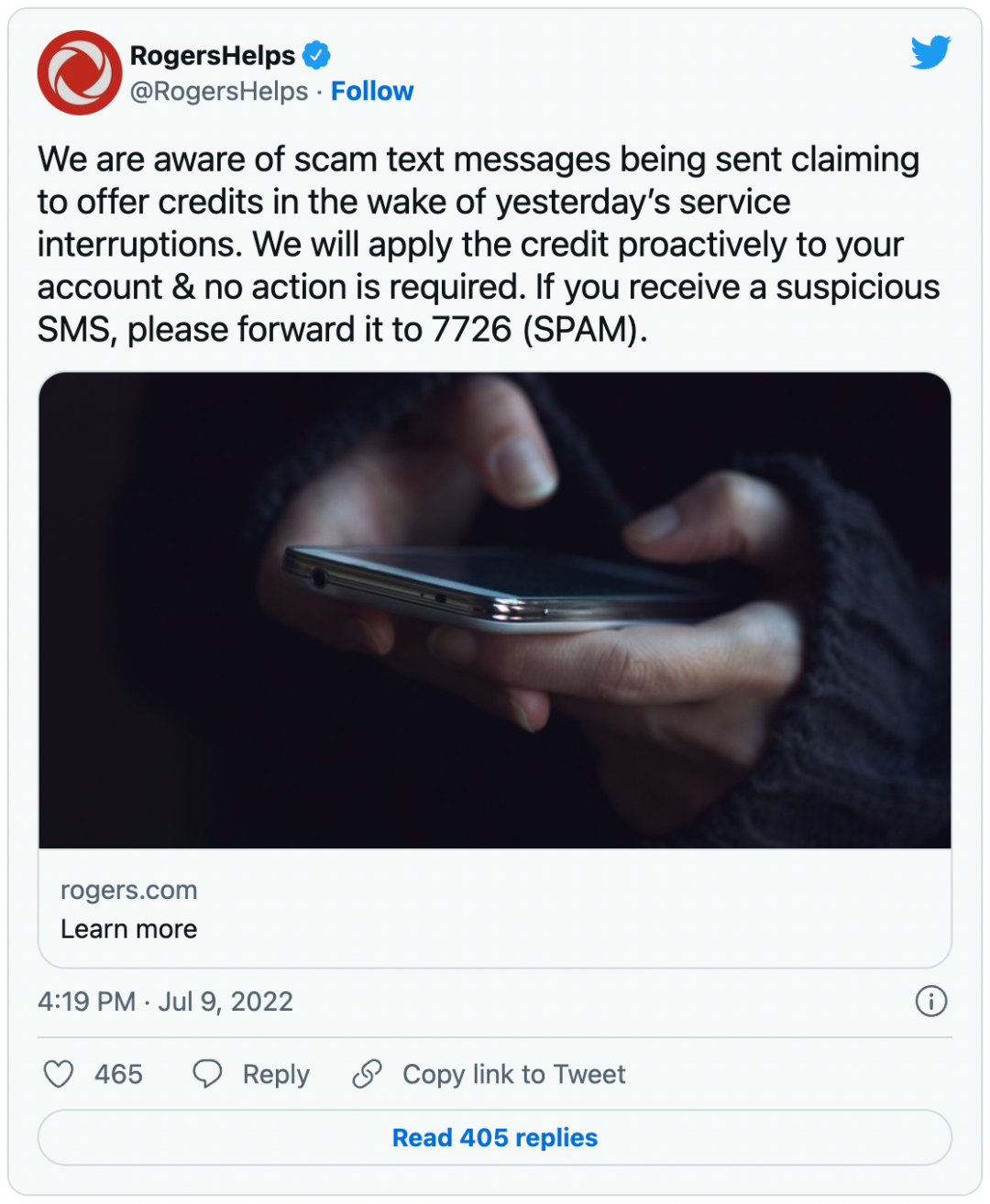Click the rogers.com domain text
Image resolution: width=990 pixels, height=1204 pixels.
(x=129, y=891)
